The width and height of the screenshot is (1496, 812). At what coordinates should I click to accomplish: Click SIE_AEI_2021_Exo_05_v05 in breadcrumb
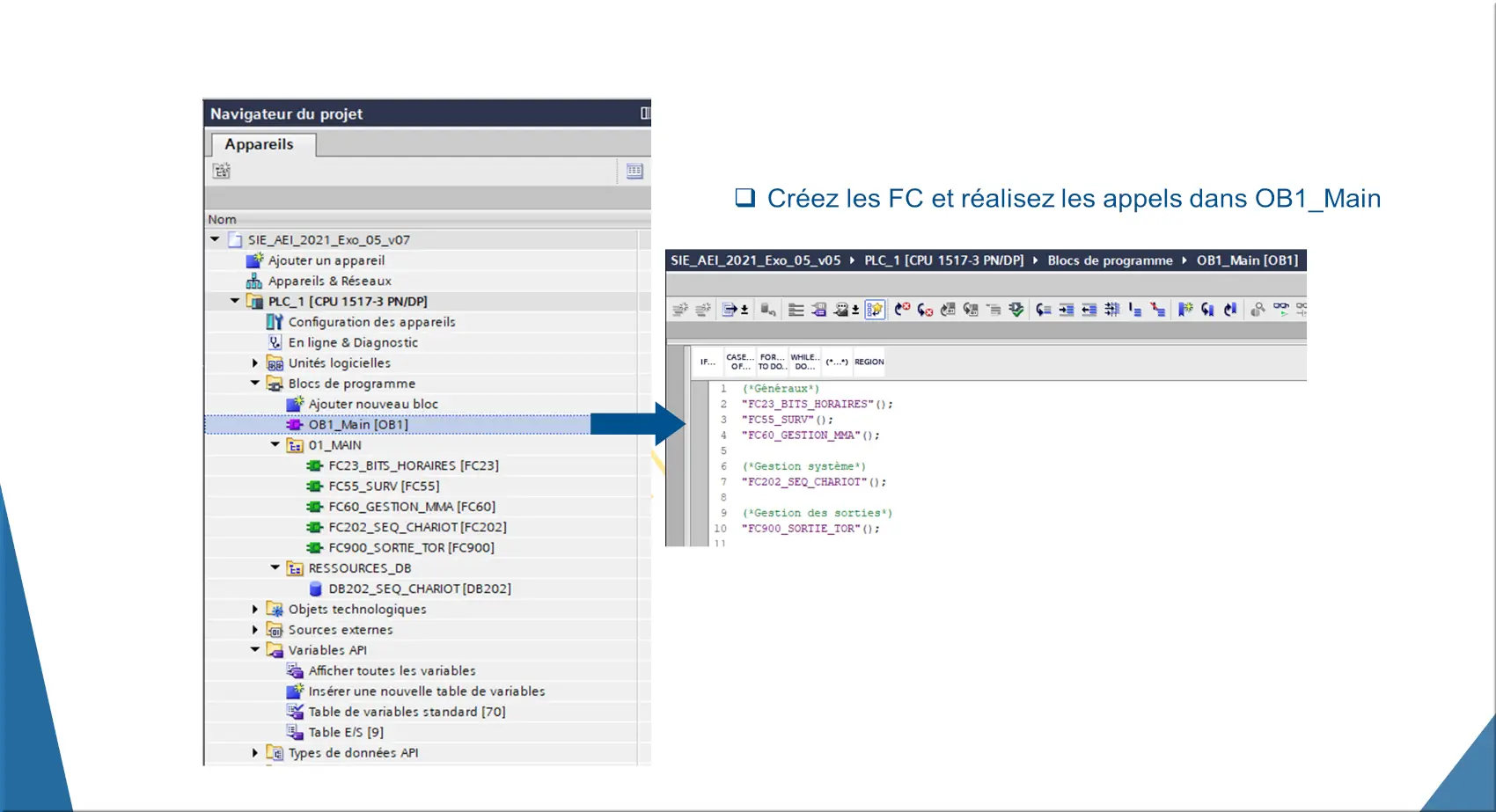(755, 260)
